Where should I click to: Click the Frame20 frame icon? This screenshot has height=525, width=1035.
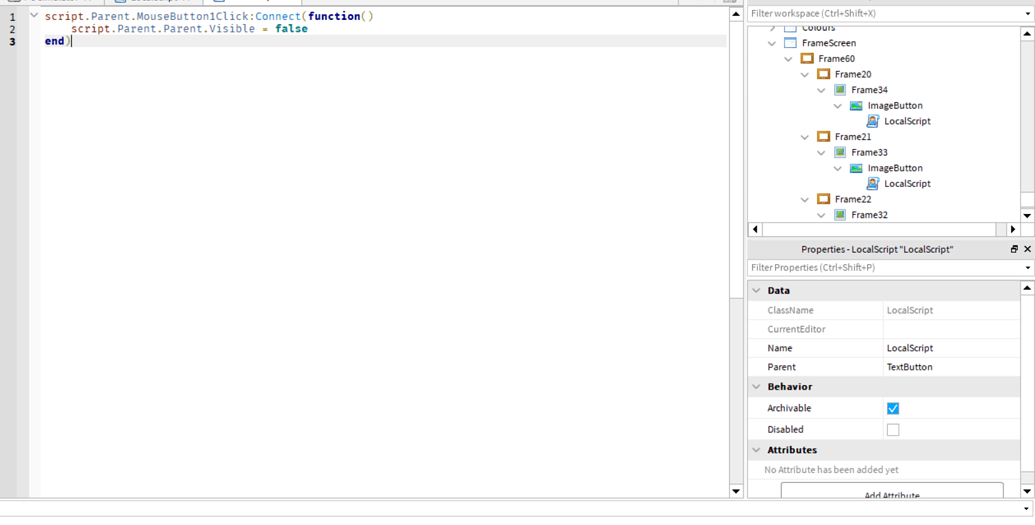[823, 74]
